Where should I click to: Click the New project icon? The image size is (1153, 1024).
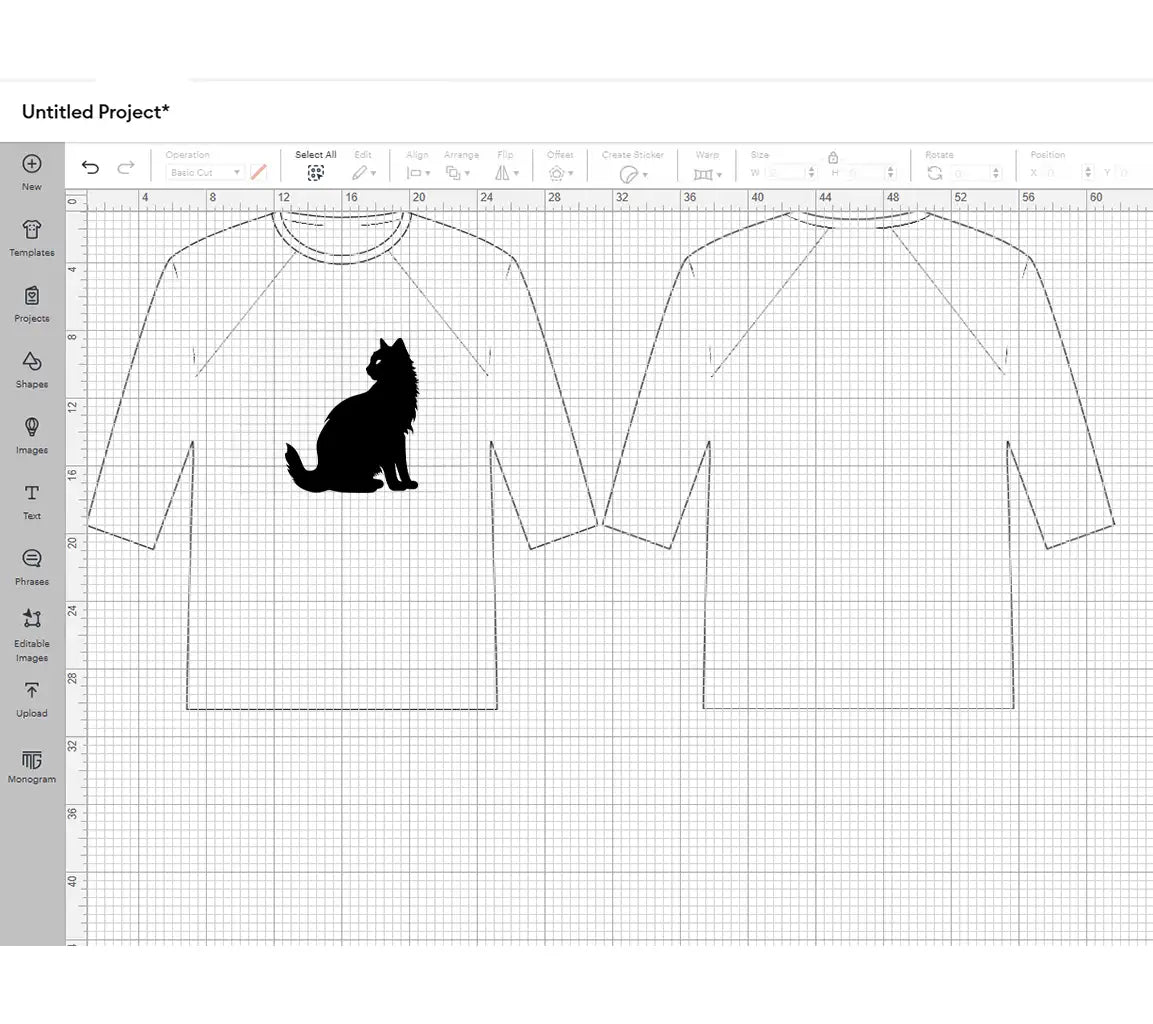(x=32, y=164)
